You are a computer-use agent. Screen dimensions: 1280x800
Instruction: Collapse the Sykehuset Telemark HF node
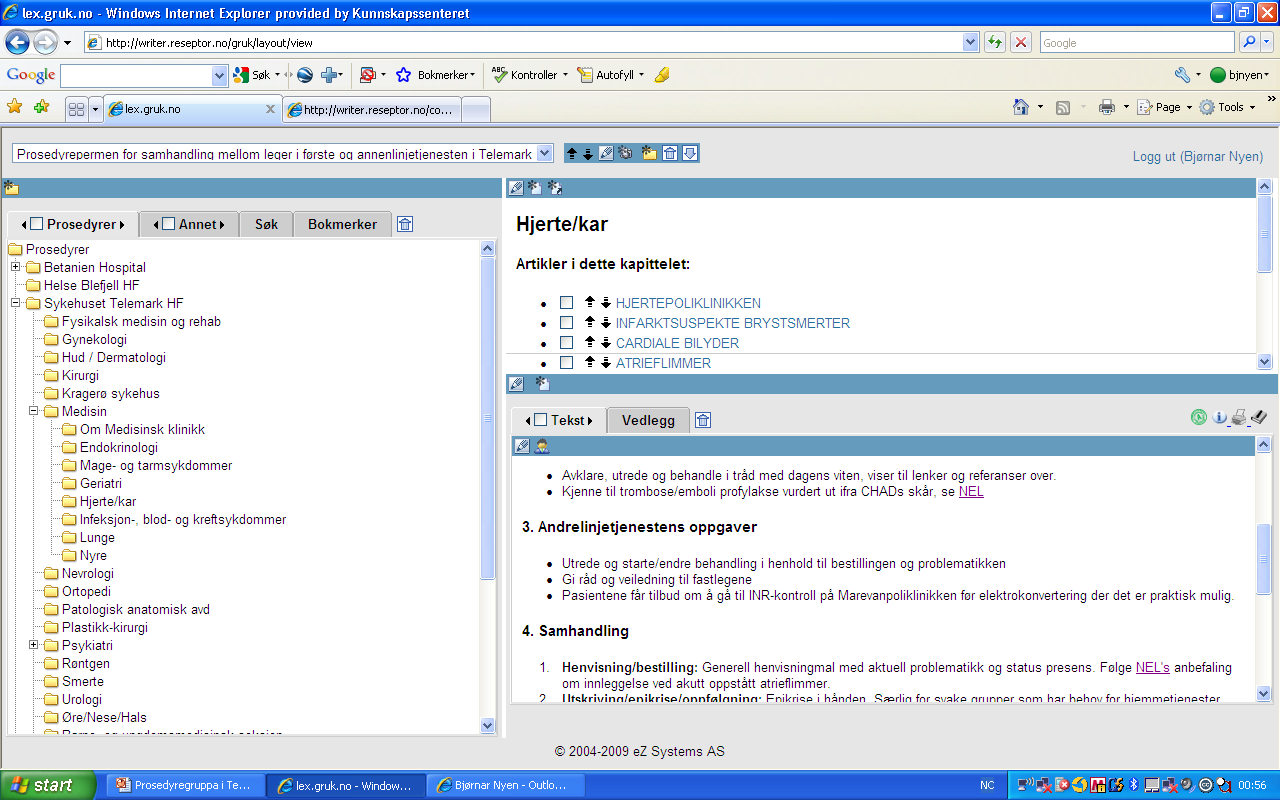[x=16, y=303]
